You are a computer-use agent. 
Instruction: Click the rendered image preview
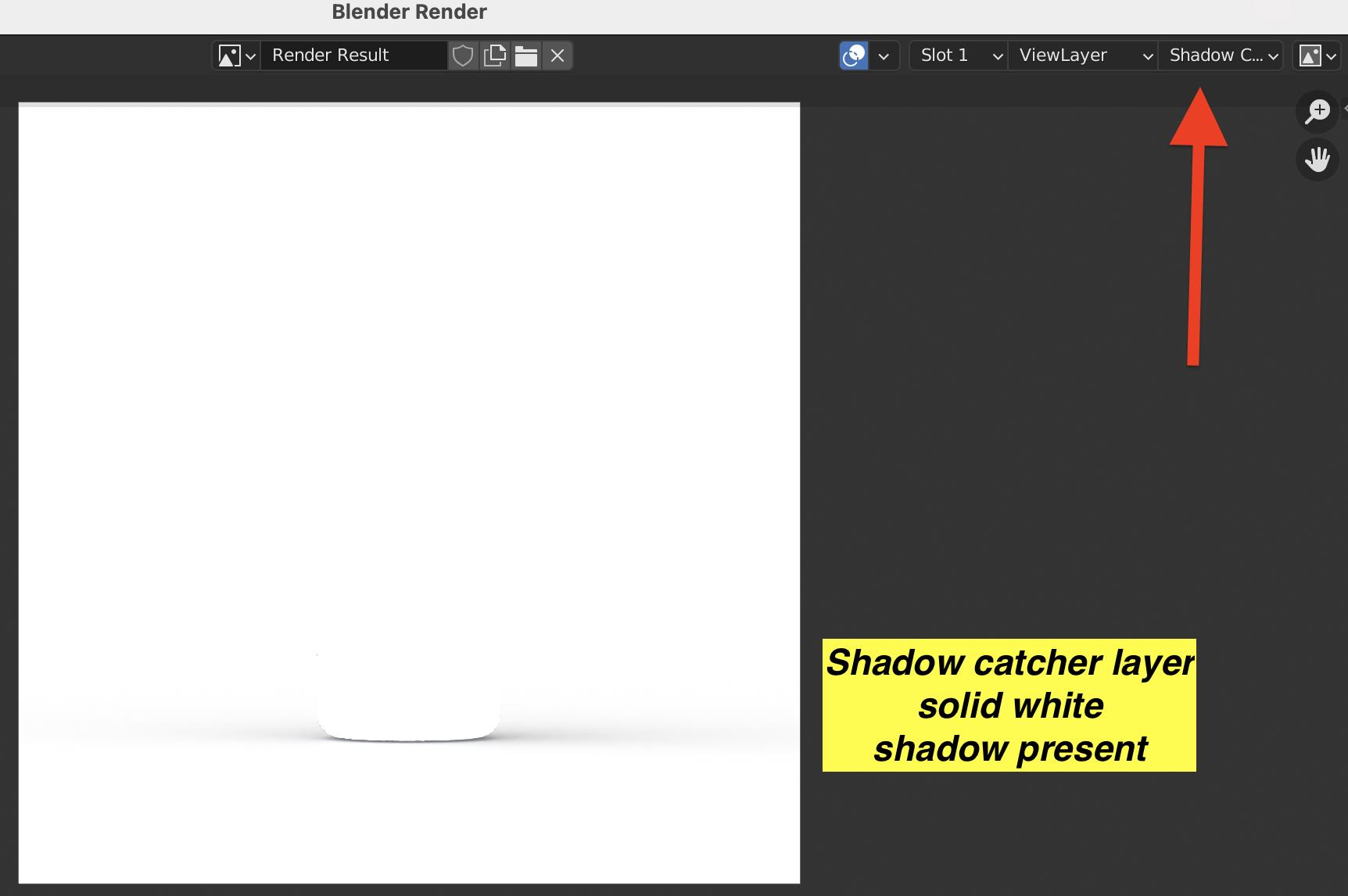409,493
